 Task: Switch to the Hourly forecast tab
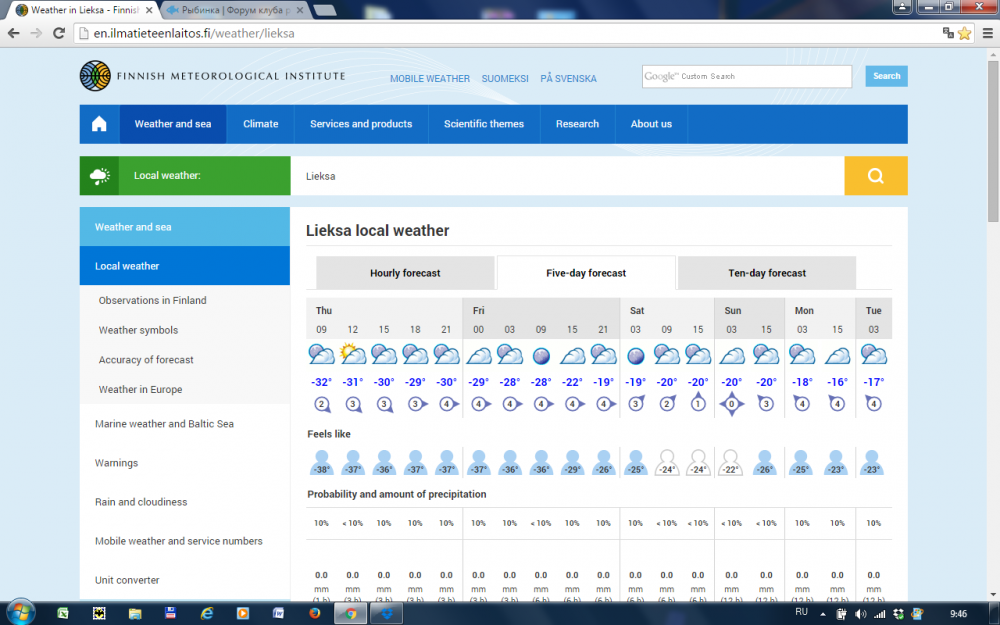coord(405,273)
